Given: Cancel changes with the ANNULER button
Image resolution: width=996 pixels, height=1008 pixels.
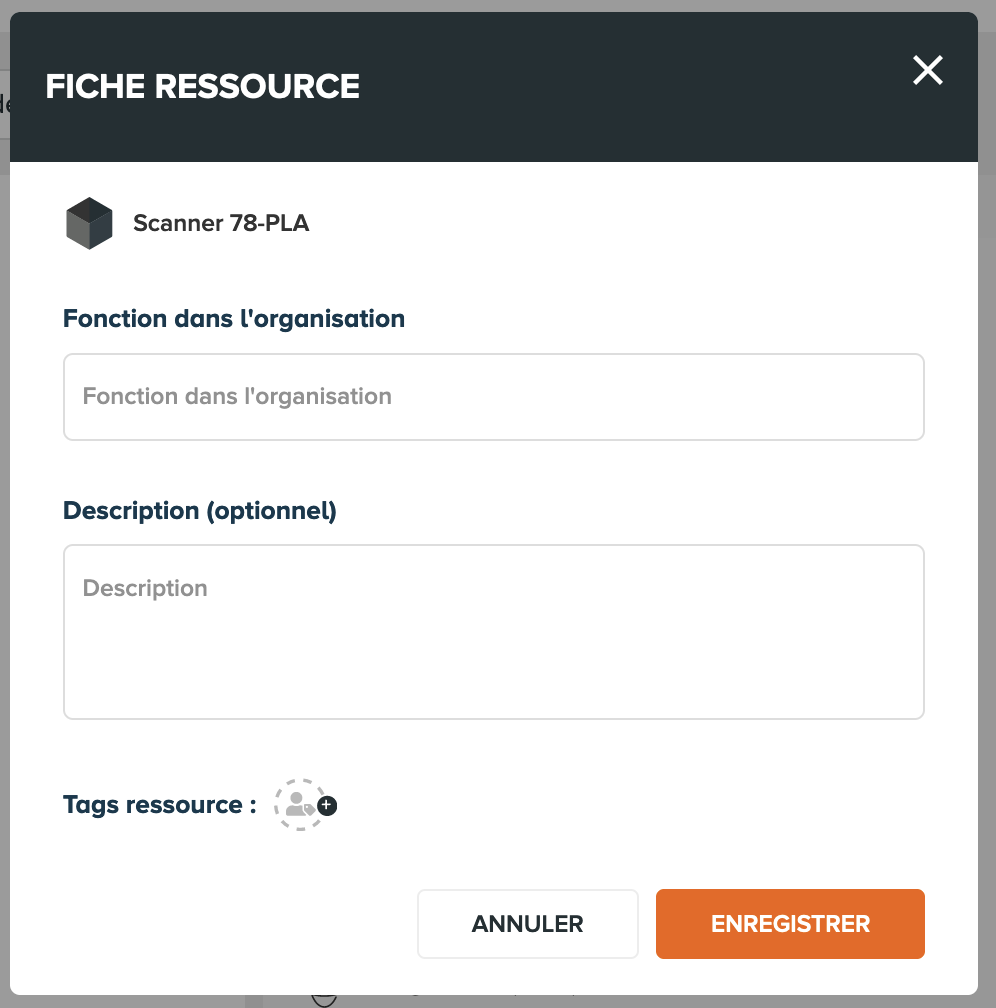Looking at the screenshot, I should (527, 924).
